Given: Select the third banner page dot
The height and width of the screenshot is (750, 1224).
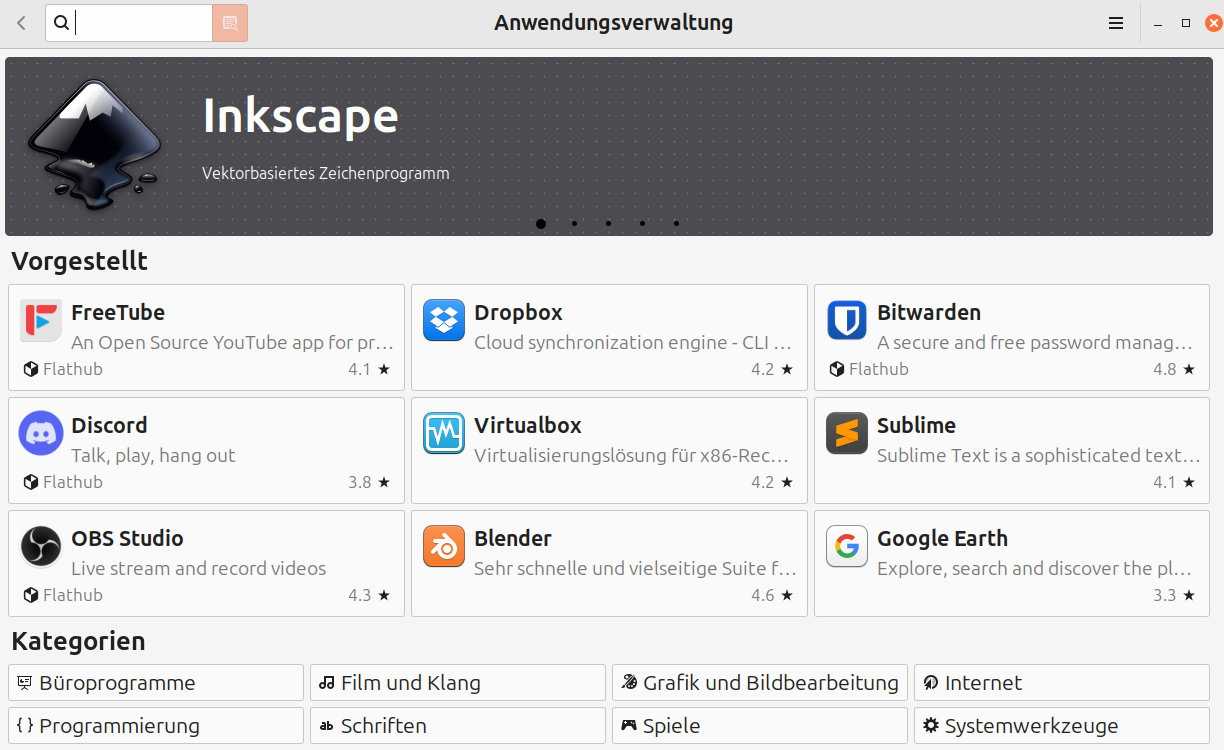Looking at the screenshot, I should click(x=608, y=224).
